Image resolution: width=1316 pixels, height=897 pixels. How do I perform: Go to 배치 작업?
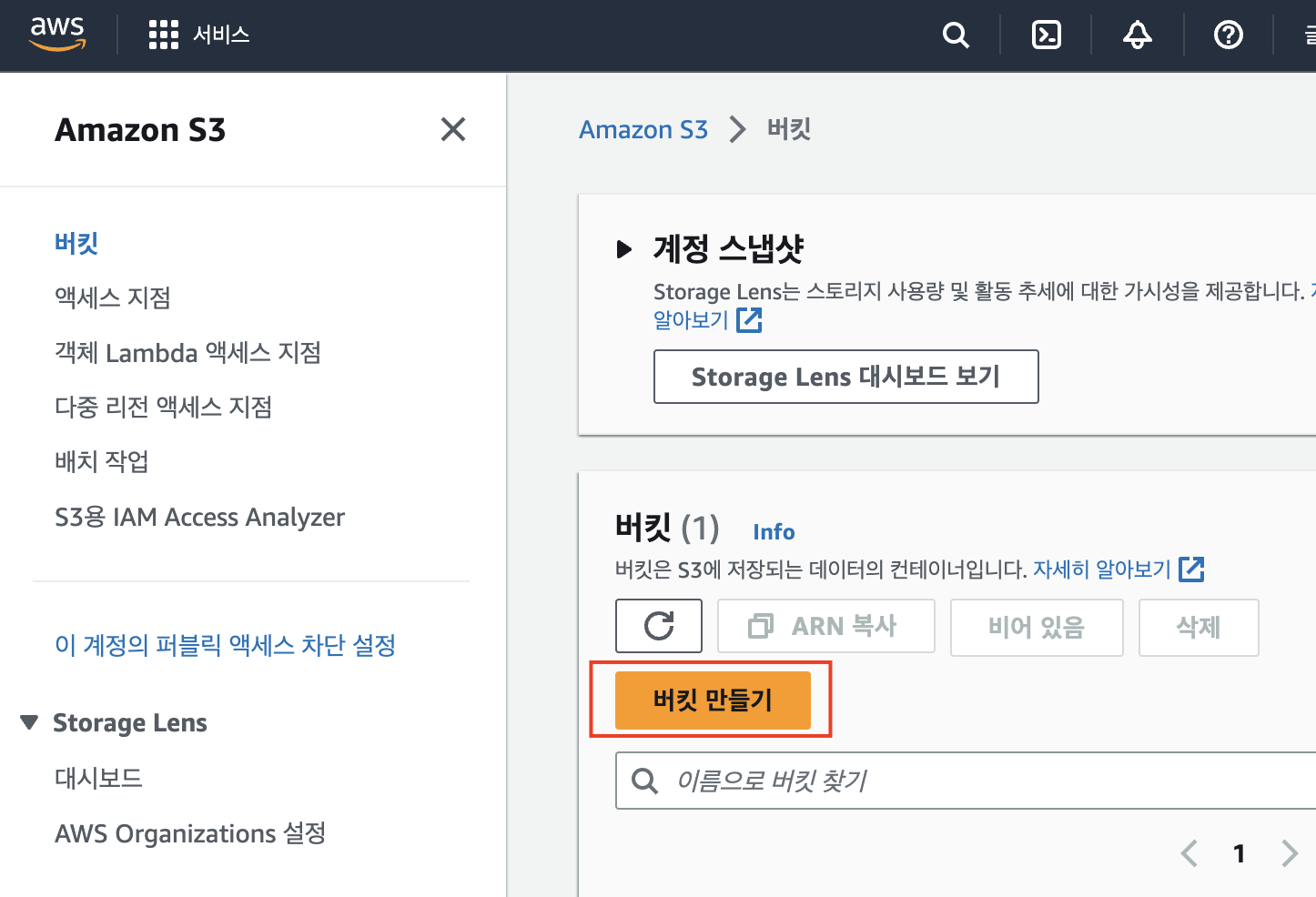tap(102, 461)
